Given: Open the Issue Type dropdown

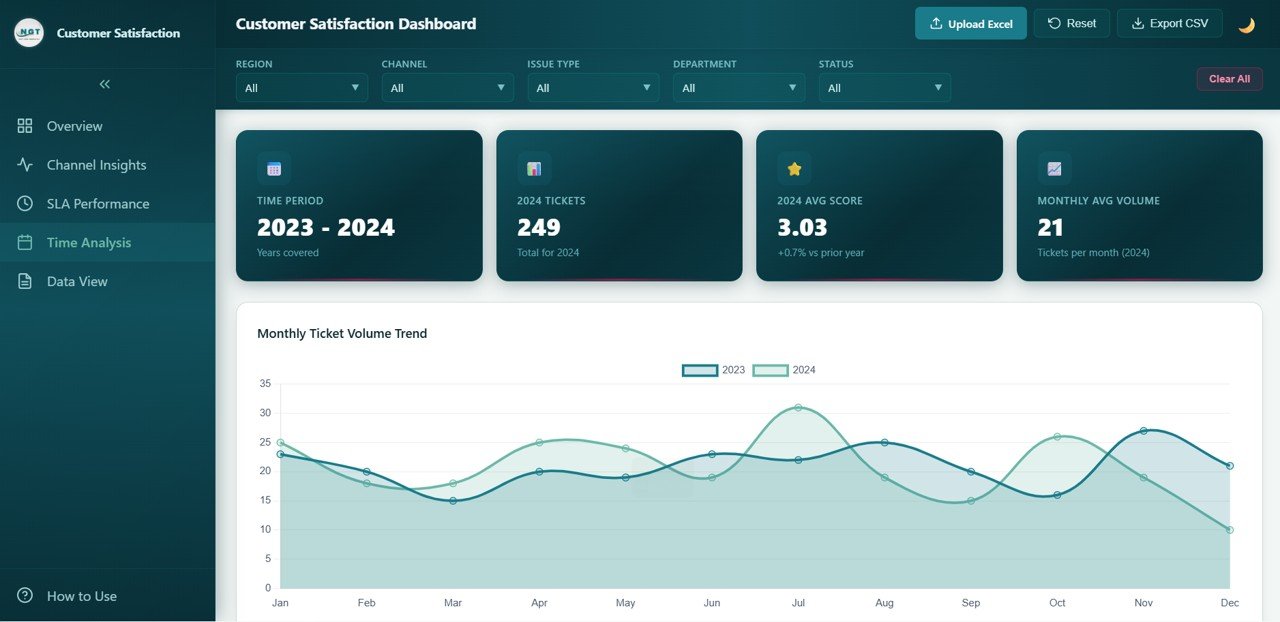Looking at the screenshot, I should tap(592, 87).
